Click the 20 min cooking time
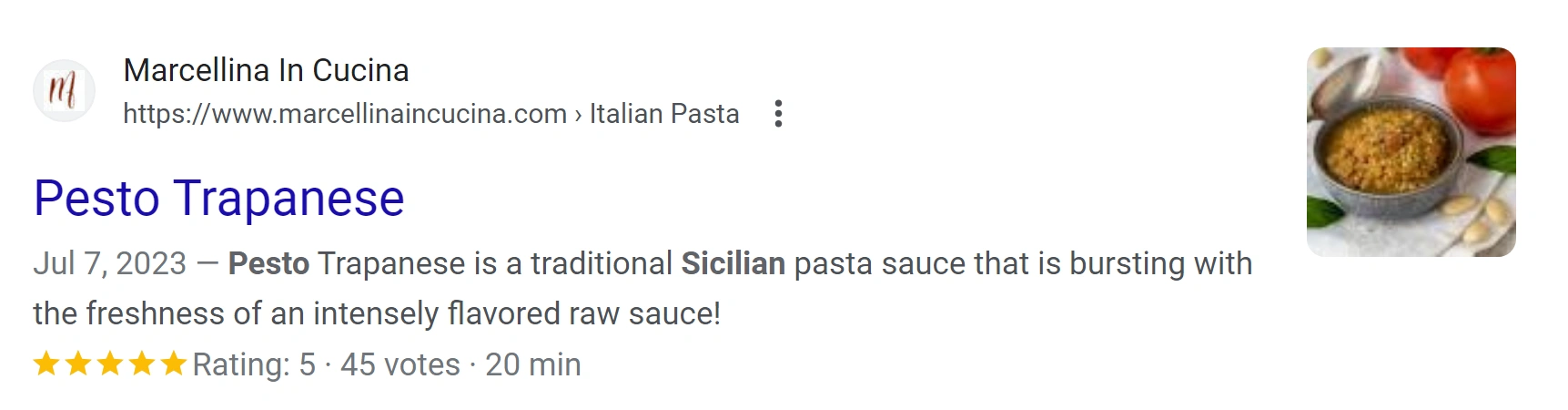1568x410 pixels. tap(533, 364)
